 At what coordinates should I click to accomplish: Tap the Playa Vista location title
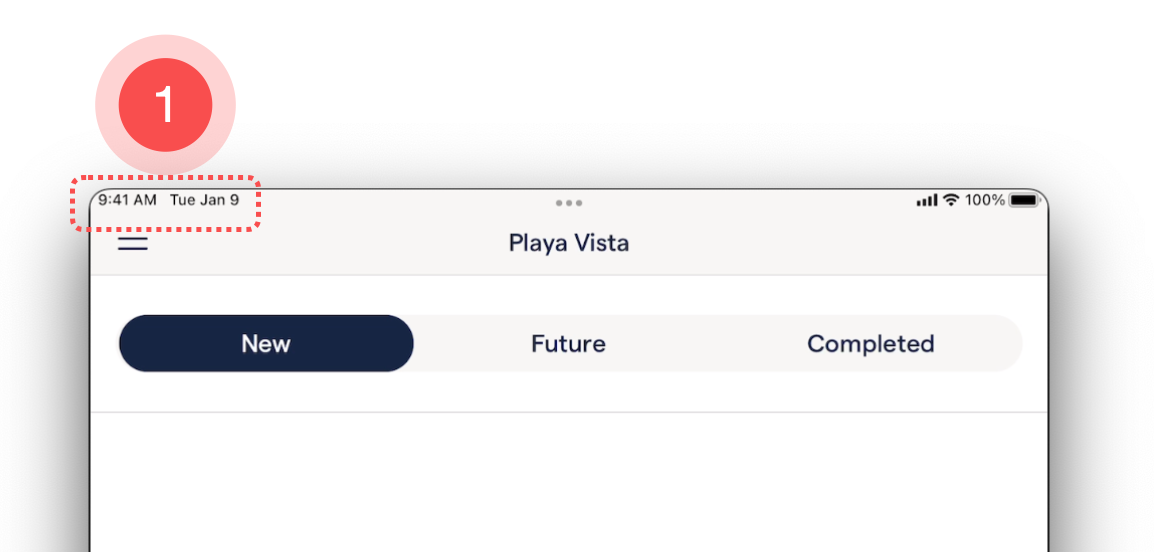[x=568, y=243]
